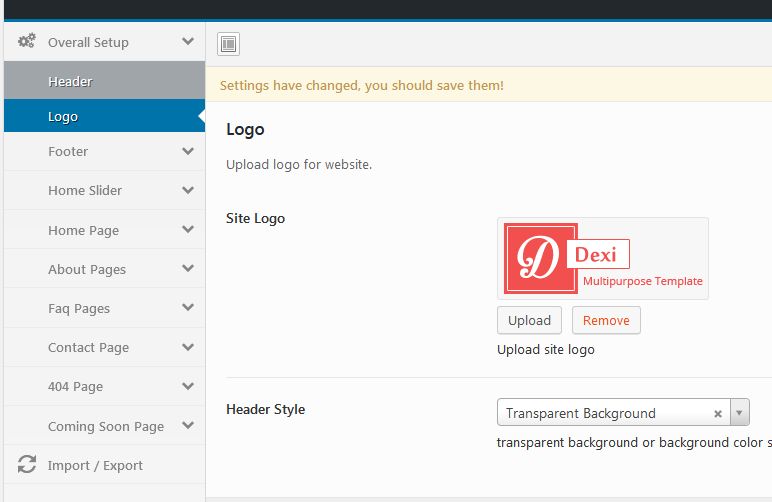The width and height of the screenshot is (772, 502).
Task: Open the Faq Pages menu item
Action: pyautogui.click(x=79, y=309)
